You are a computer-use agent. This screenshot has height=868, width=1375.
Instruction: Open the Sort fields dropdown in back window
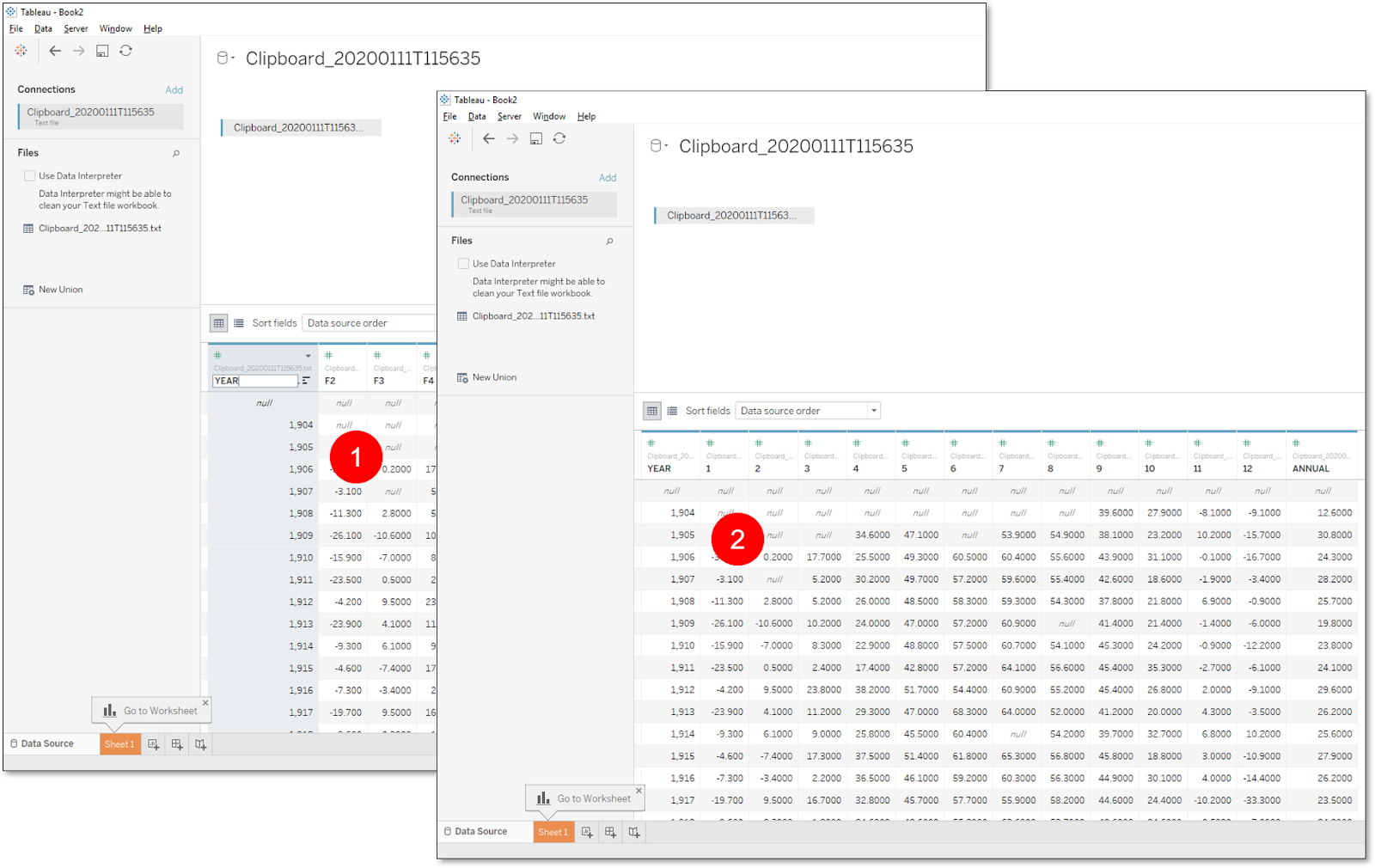(370, 323)
